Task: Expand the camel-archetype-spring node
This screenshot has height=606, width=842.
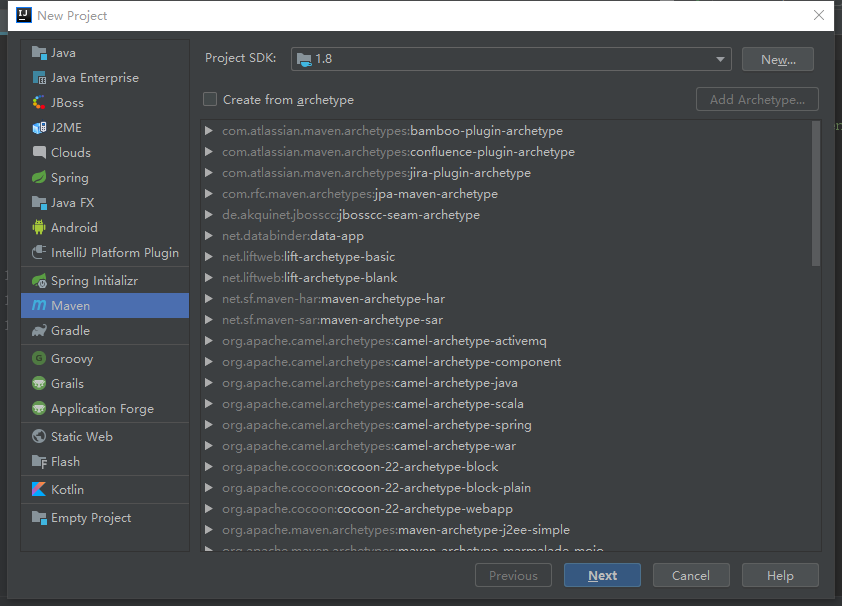Action: coord(209,425)
